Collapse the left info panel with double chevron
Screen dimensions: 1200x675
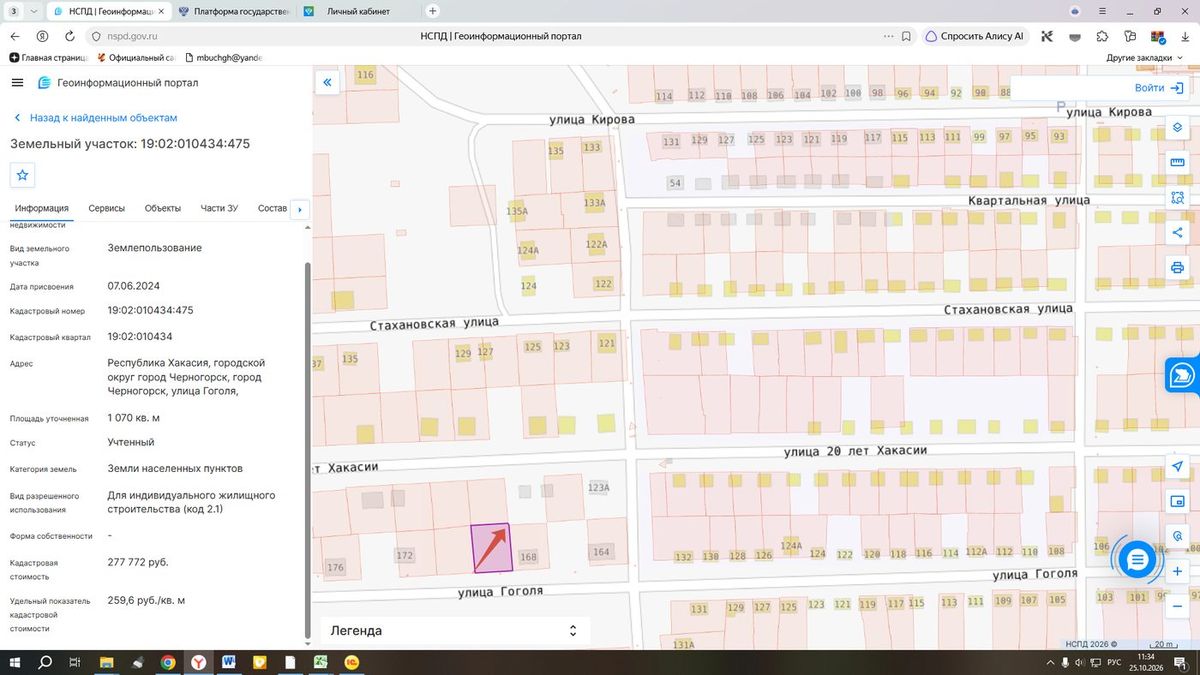[x=326, y=83]
